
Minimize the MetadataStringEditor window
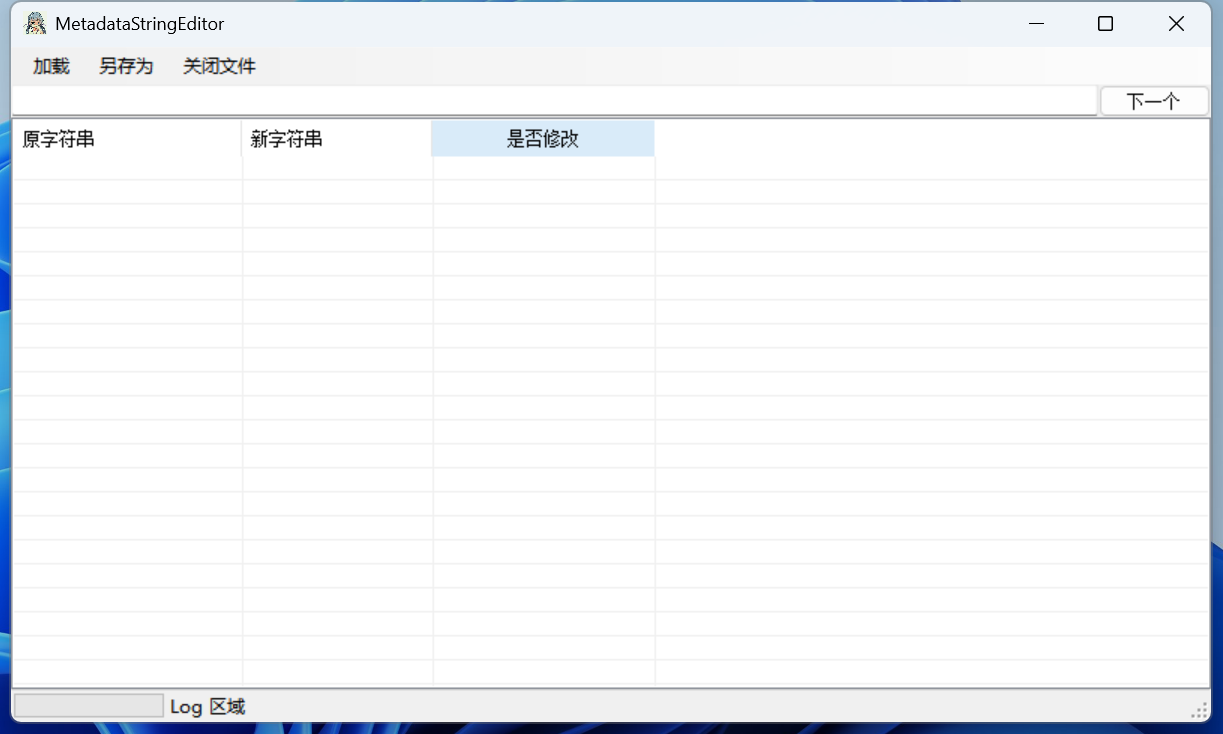[1036, 24]
